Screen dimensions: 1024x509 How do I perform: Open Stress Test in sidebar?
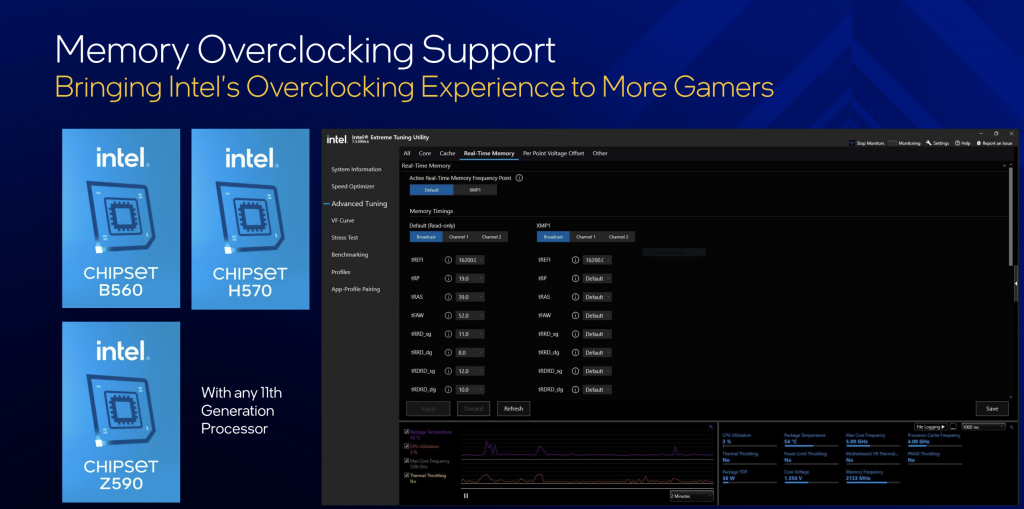pos(345,238)
